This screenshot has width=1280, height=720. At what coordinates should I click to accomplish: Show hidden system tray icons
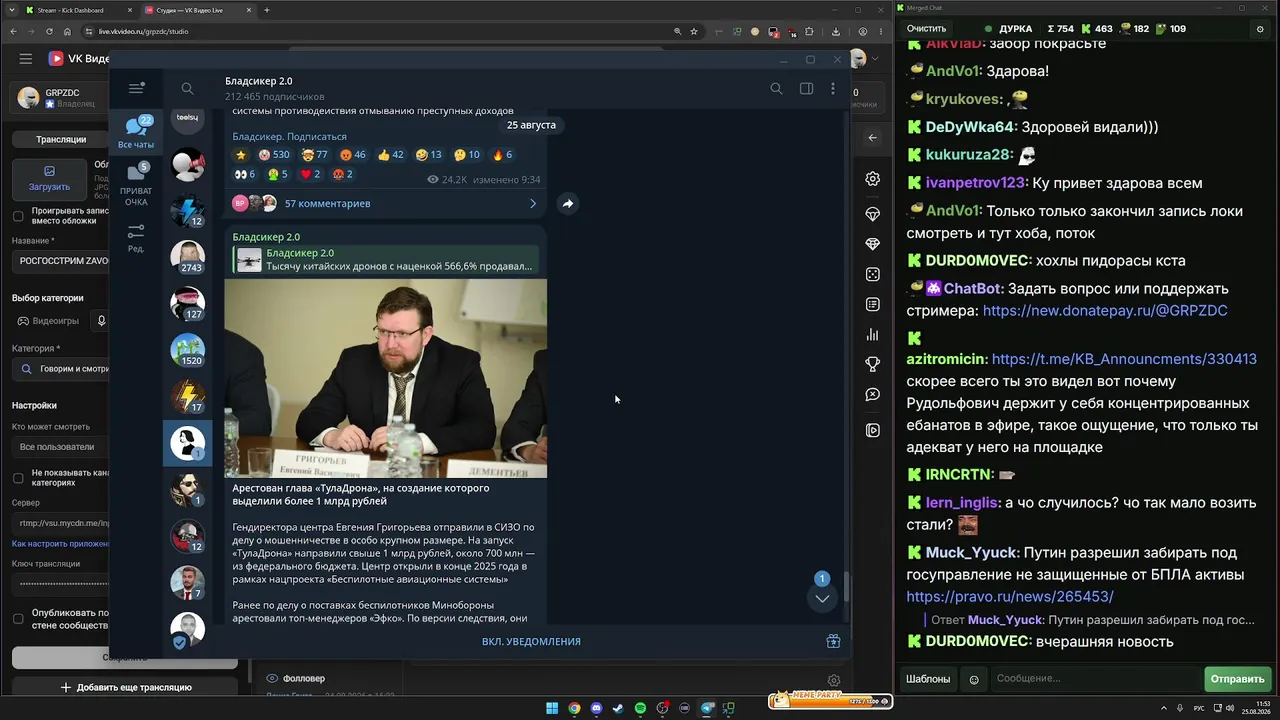1164,708
